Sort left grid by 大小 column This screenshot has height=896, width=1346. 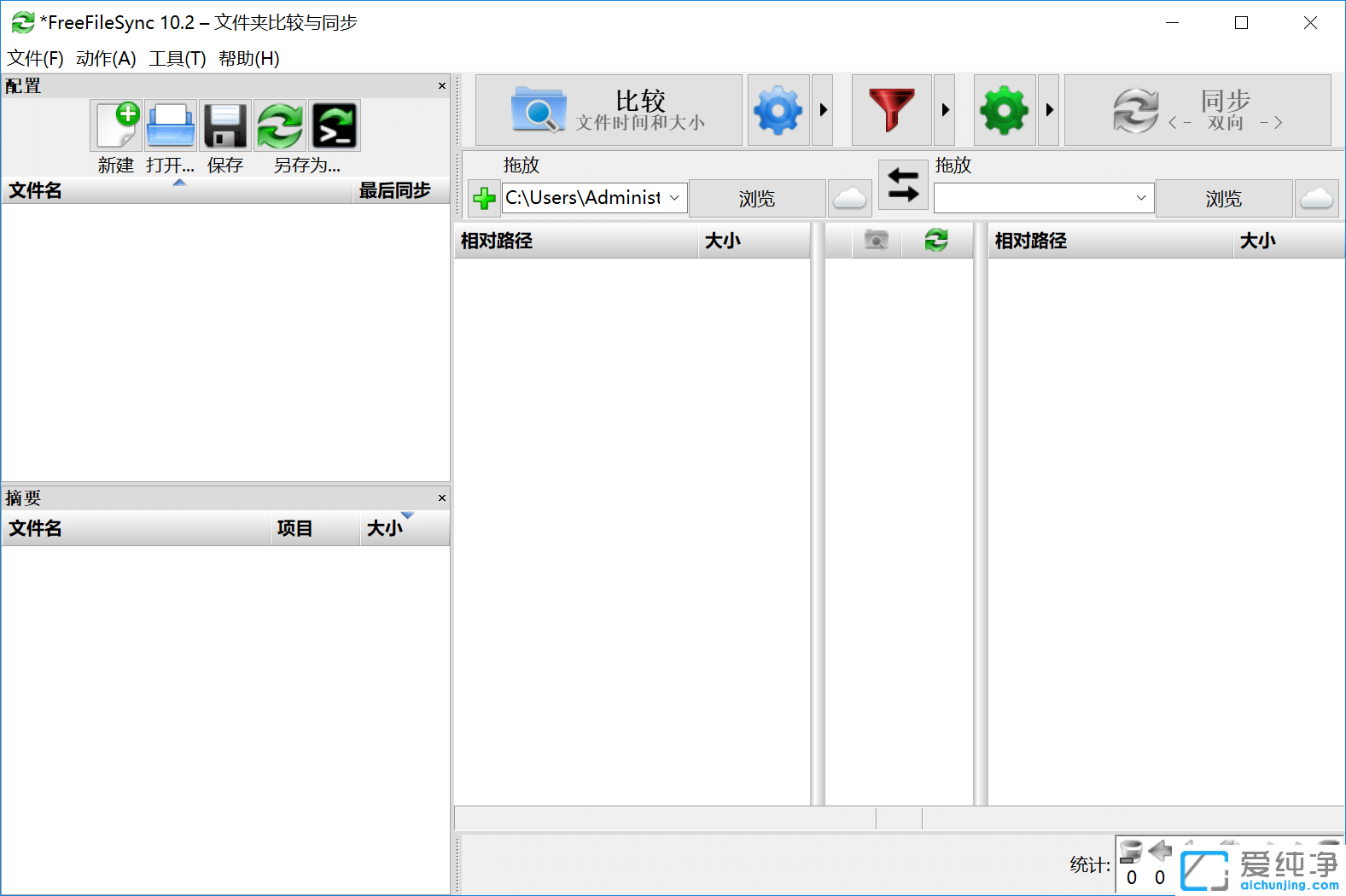pos(754,241)
